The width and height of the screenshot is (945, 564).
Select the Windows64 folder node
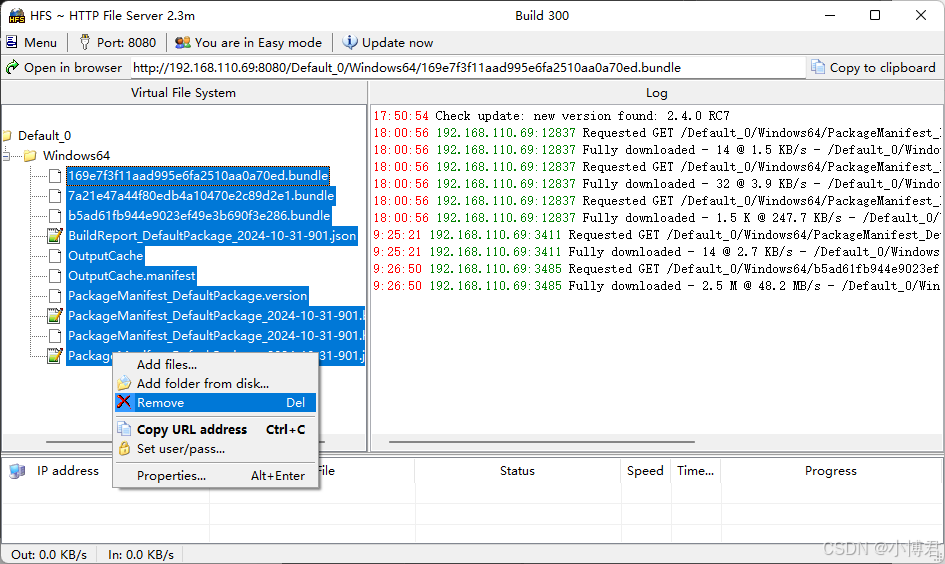[x=77, y=155]
